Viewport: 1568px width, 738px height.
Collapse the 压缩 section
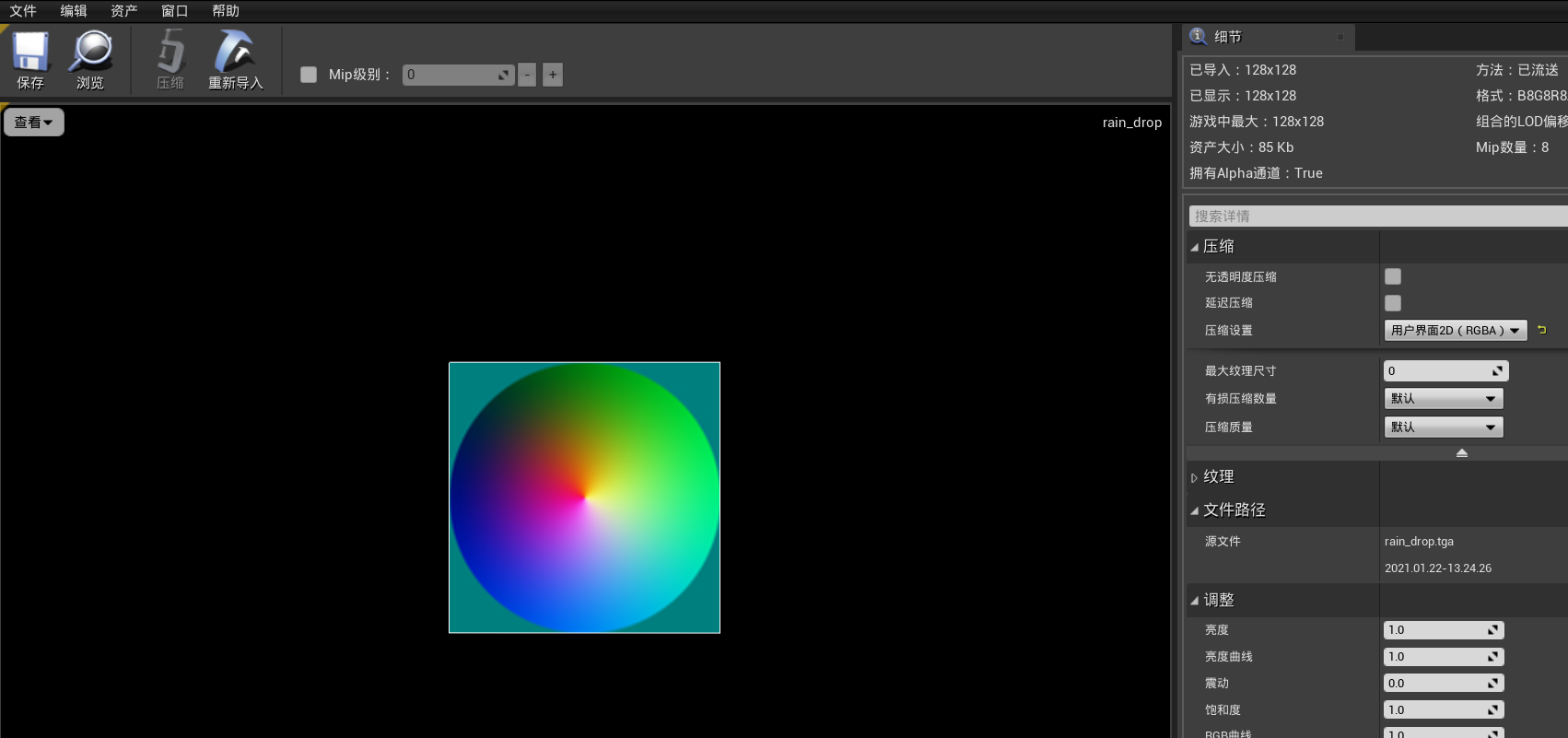point(1194,247)
